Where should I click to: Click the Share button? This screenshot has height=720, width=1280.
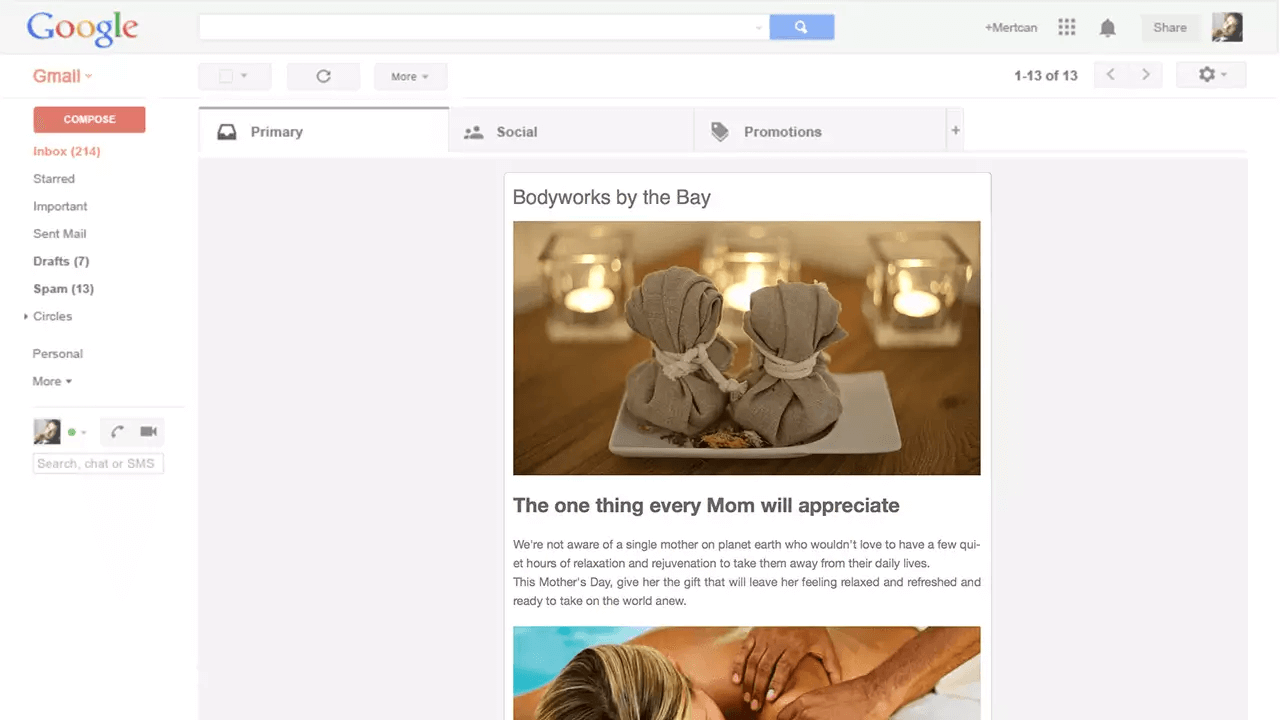tap(1169, 28)
